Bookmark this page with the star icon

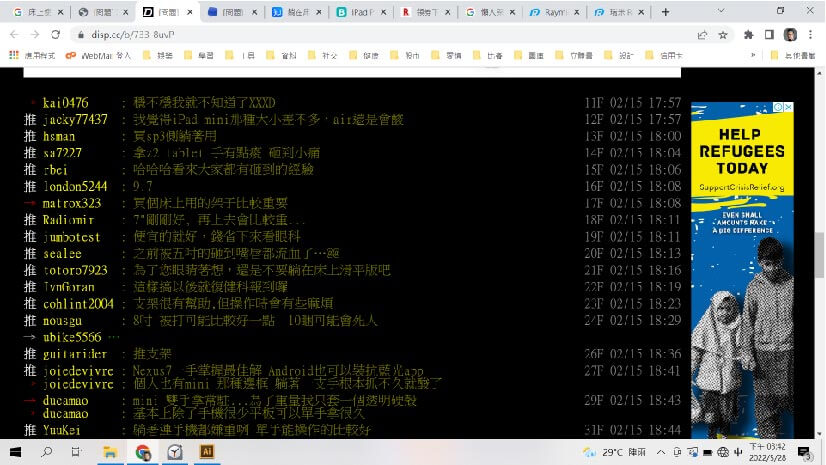pyautogui.click(x=722, y=34)
